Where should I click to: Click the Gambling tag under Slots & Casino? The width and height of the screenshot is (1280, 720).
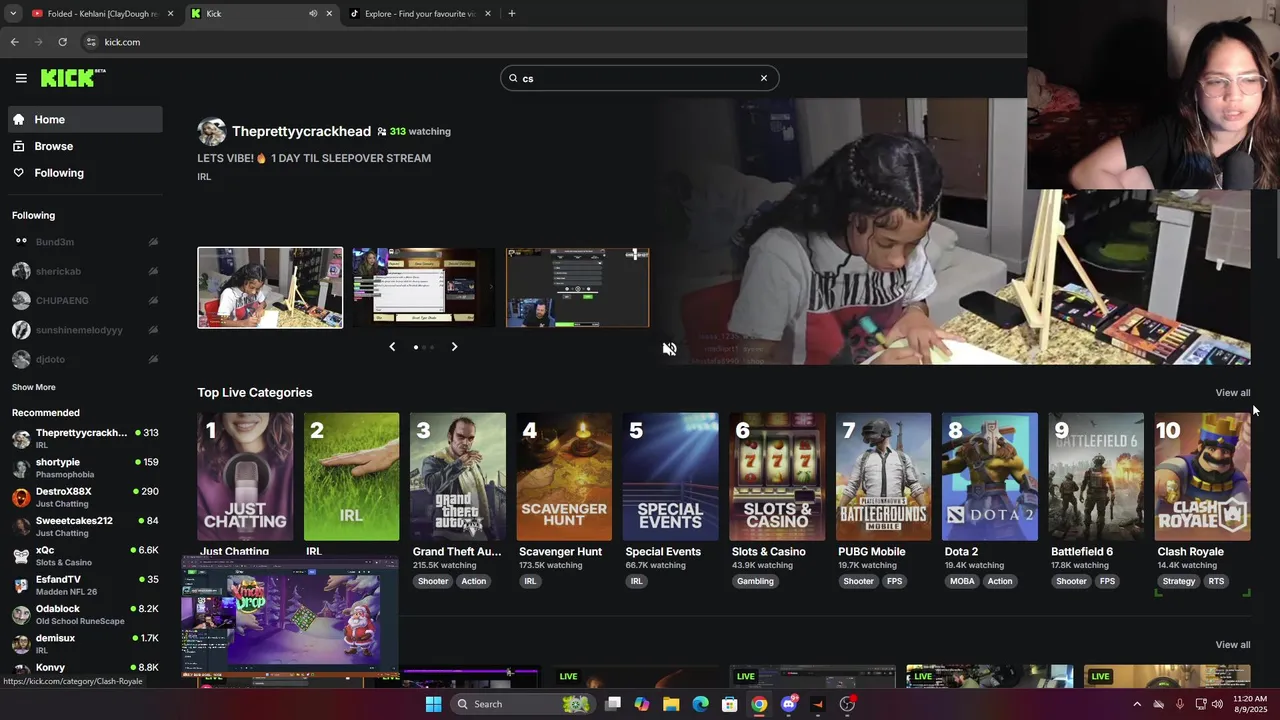pyautogui.click(x=755, y=581)
